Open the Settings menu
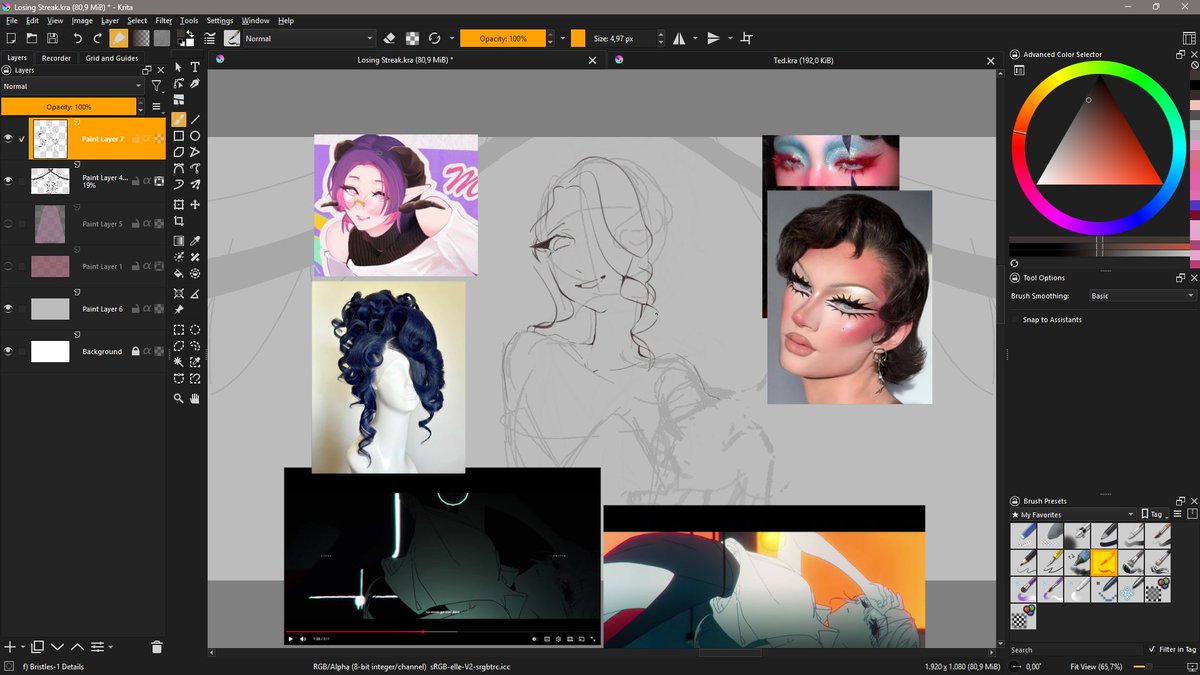Viewport: 1200px width, 675px height. pos(220,20)
